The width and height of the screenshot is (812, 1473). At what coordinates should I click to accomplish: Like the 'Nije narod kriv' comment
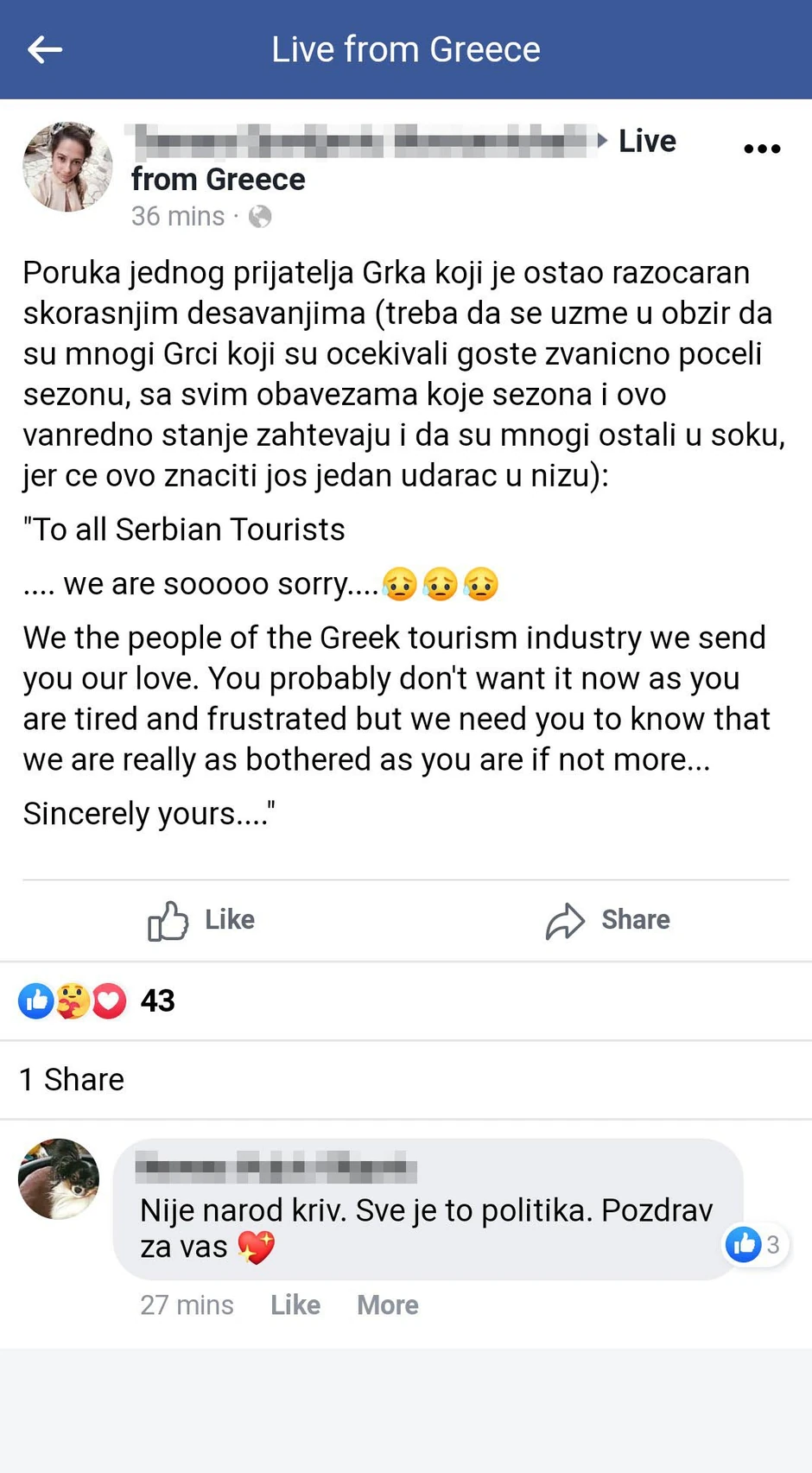pos(295,1305)
